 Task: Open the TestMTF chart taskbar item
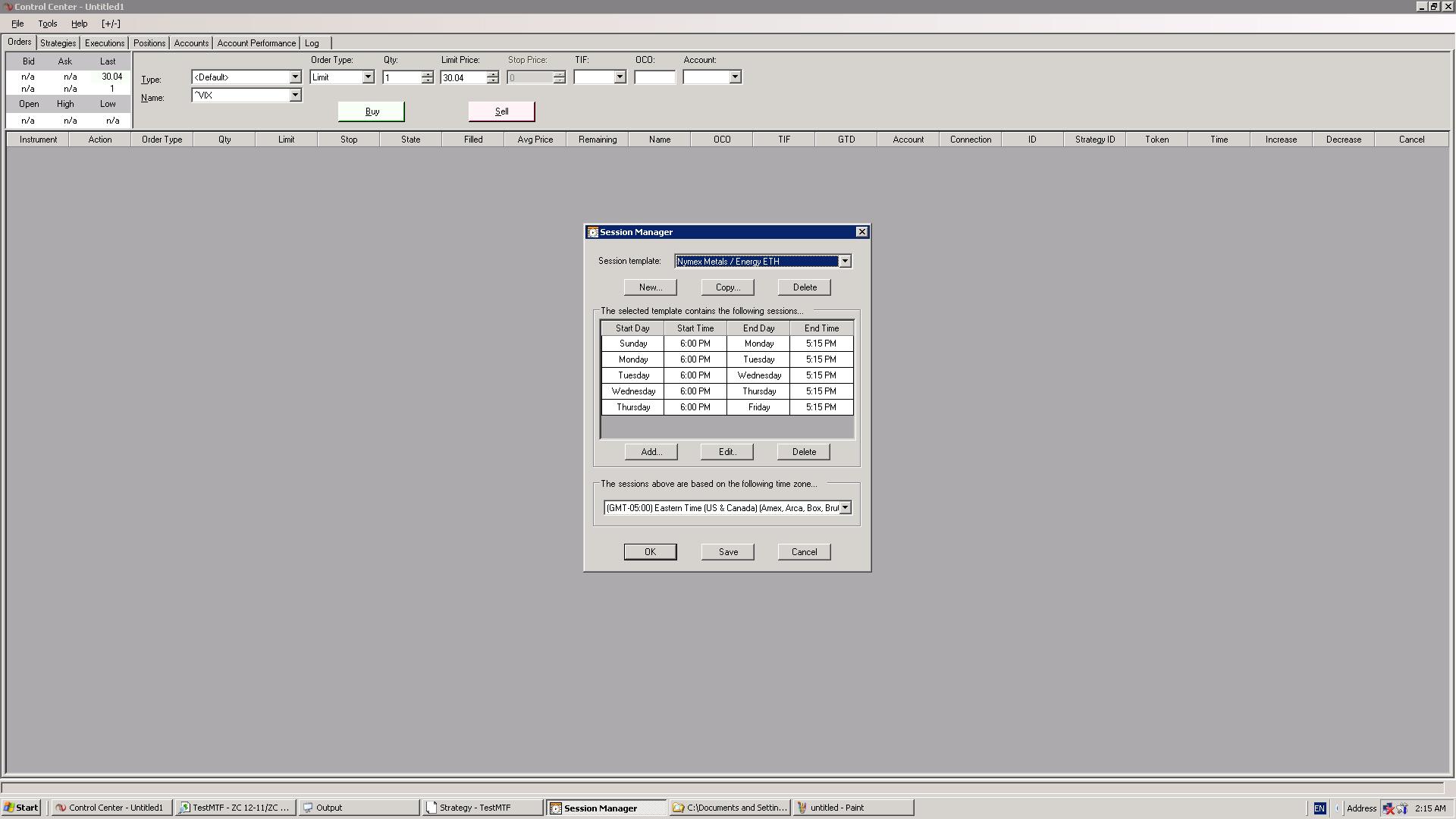click(235, 808)
